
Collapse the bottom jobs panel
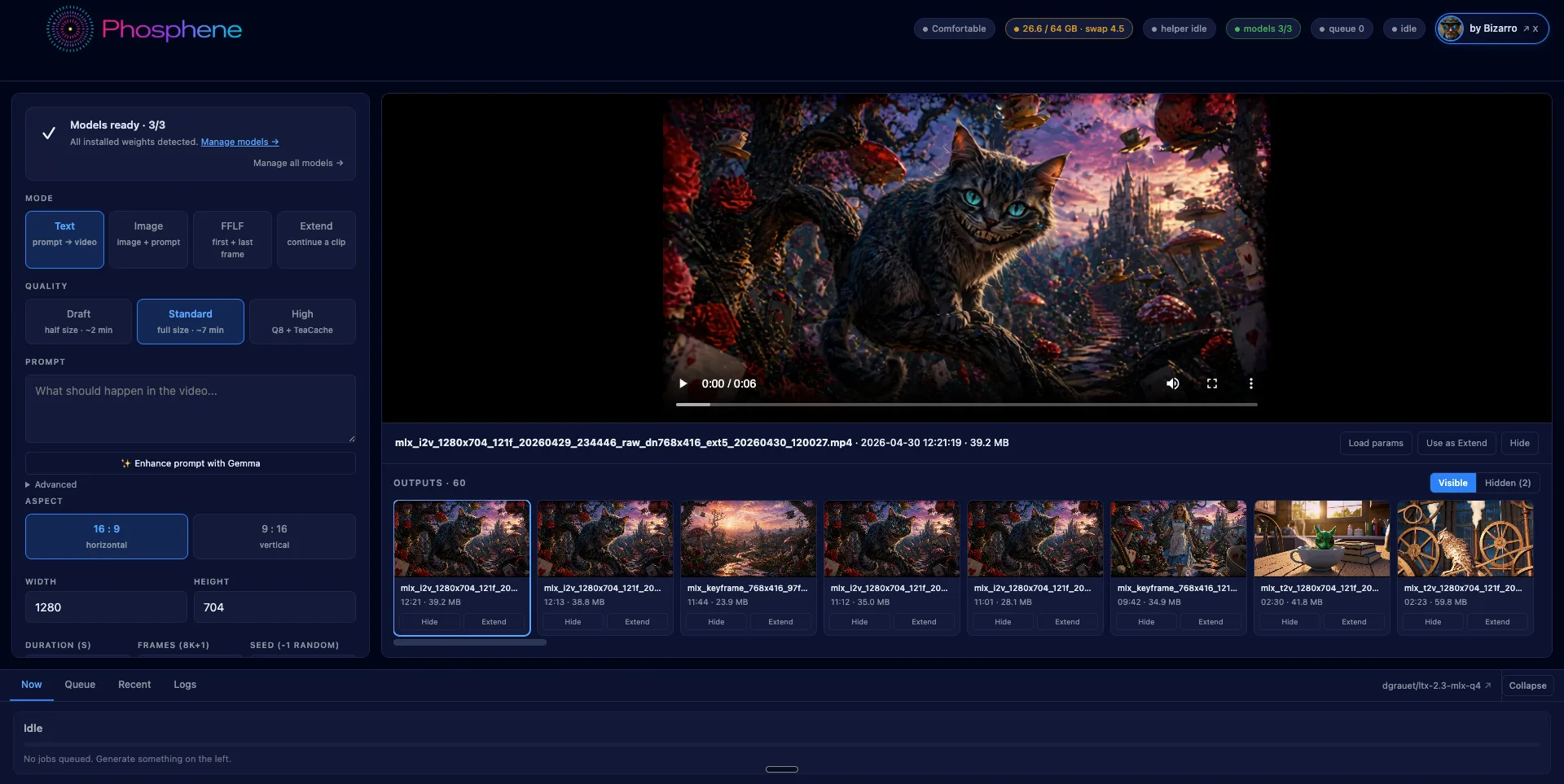tap(1527, 685)
